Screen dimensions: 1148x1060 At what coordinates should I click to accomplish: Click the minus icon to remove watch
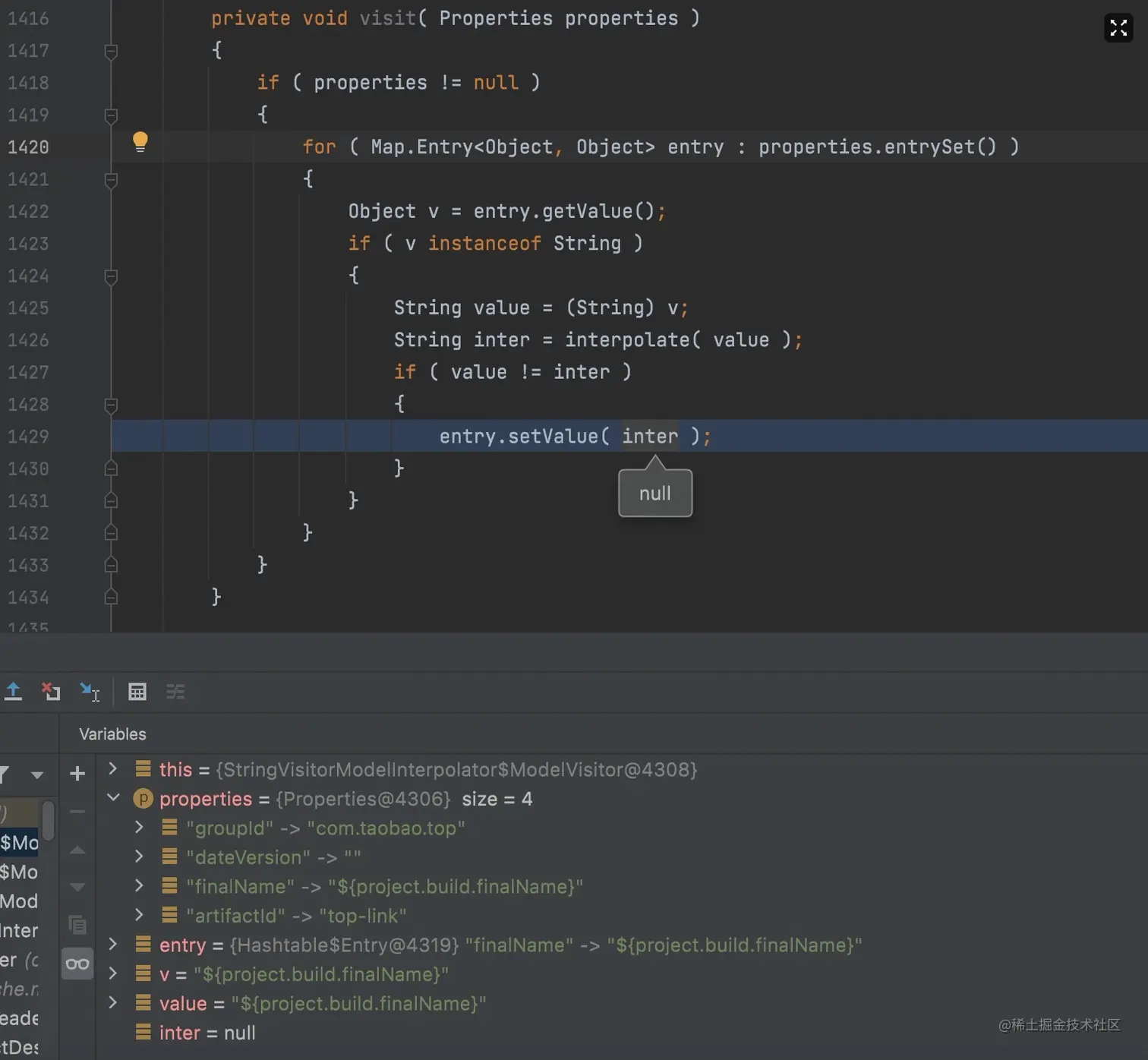(x=77, y=811)
